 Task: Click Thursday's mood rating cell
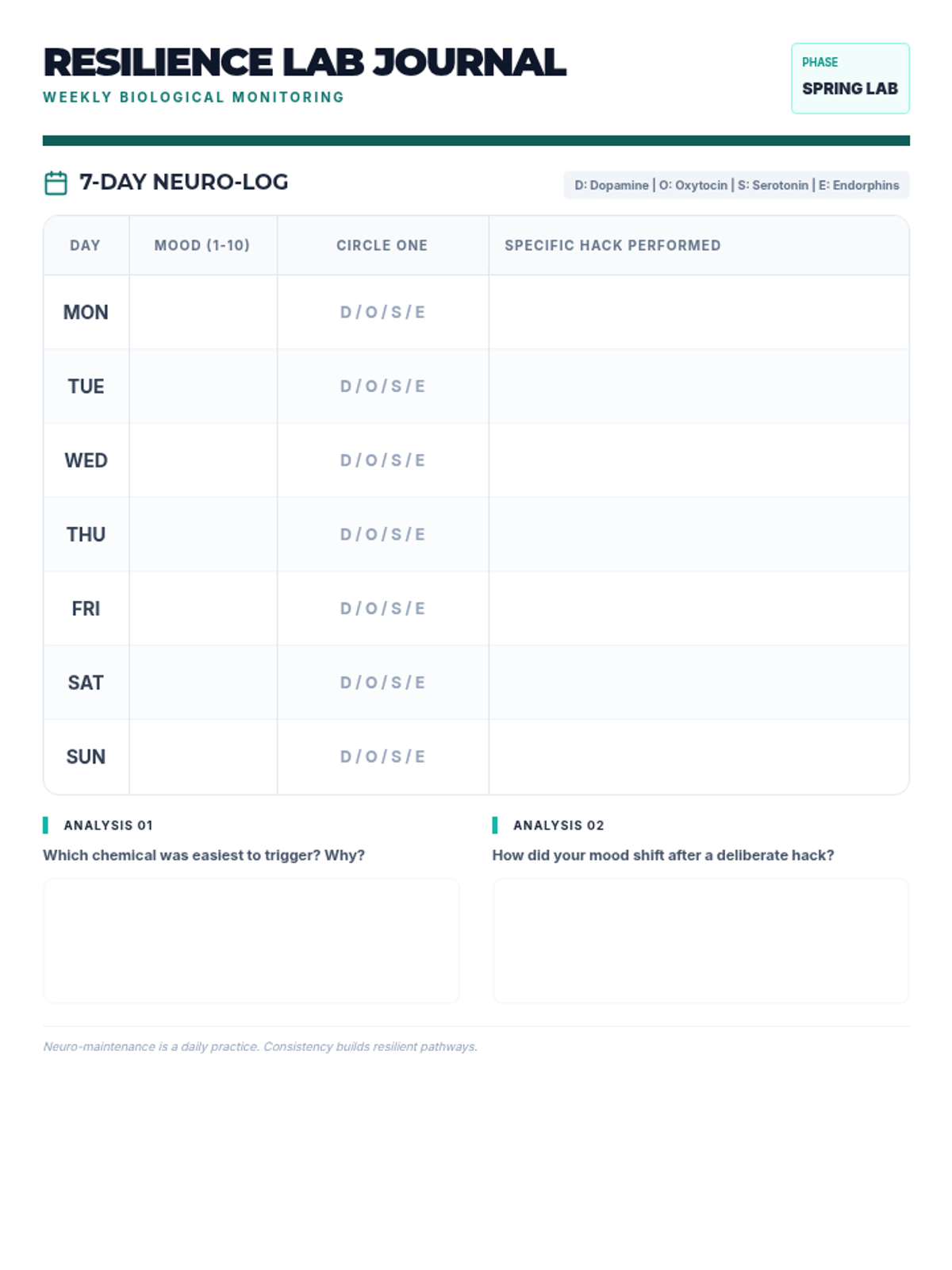(203, 534)
